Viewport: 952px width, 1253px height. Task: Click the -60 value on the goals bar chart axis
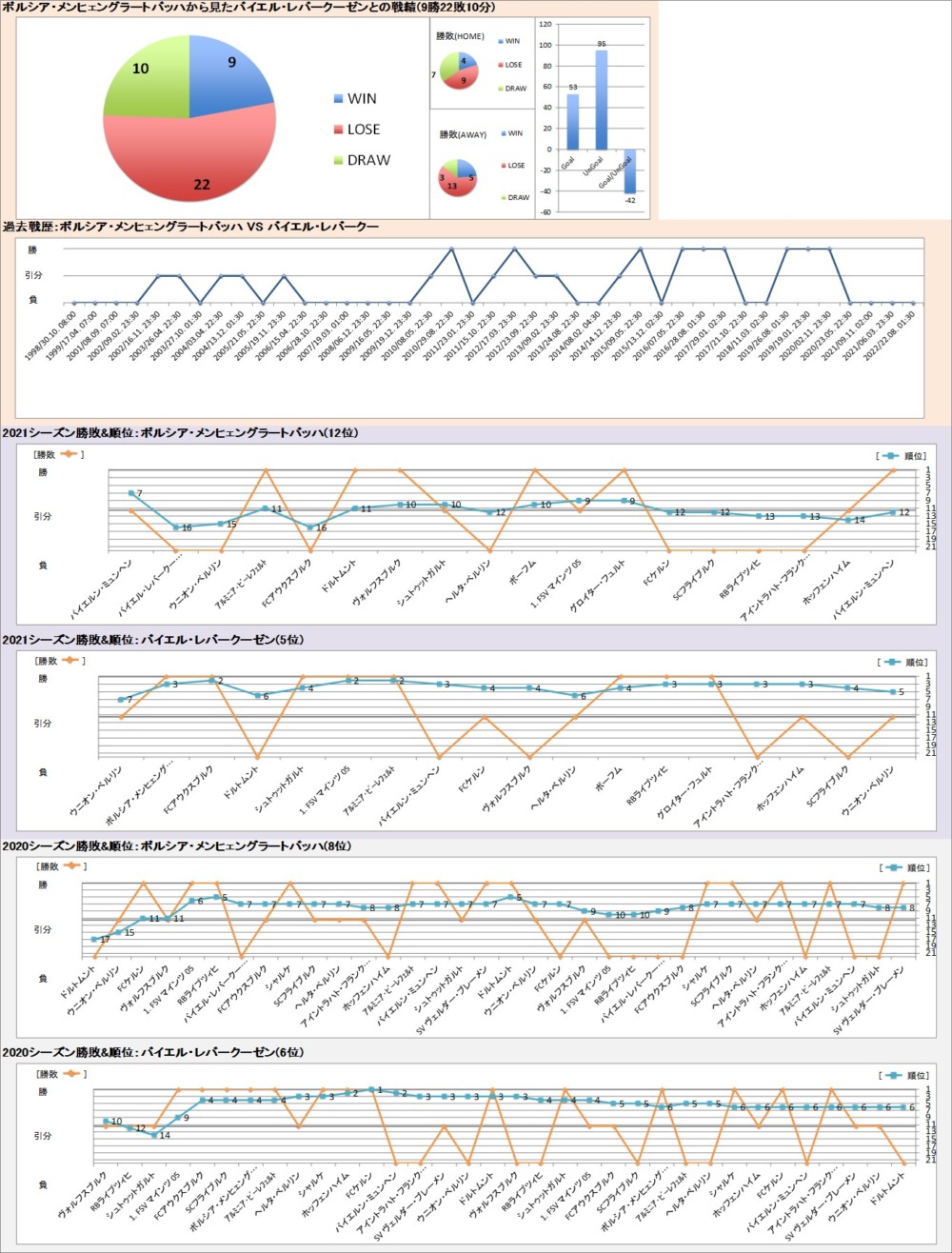click(545, 212)
